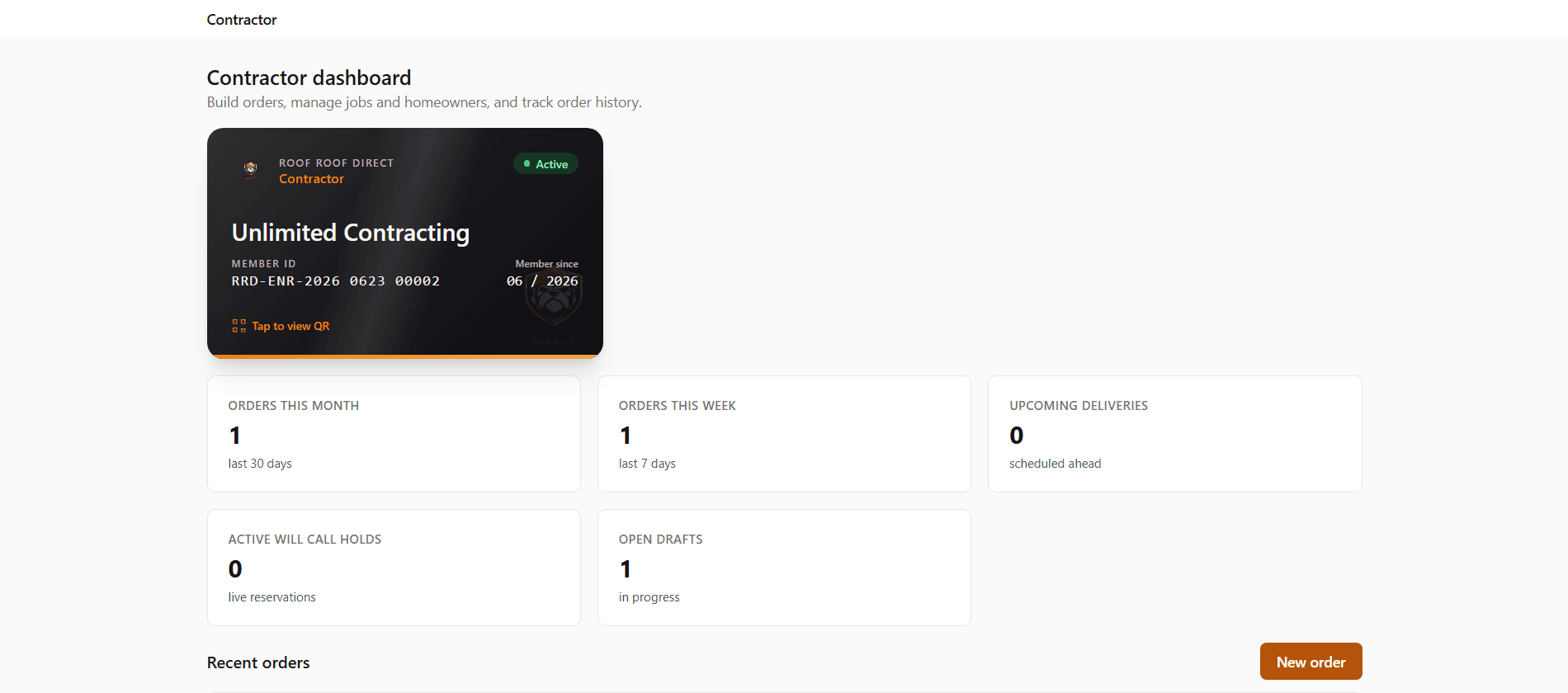Click the Unlimited Contracting company name

pos(351,233)
